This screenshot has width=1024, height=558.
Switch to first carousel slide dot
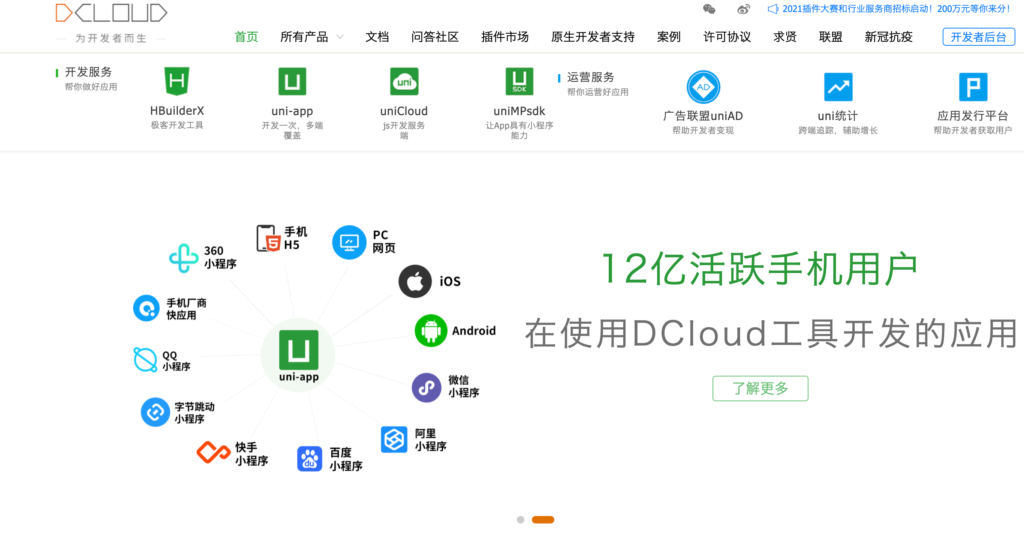click(x=520, y=520)
